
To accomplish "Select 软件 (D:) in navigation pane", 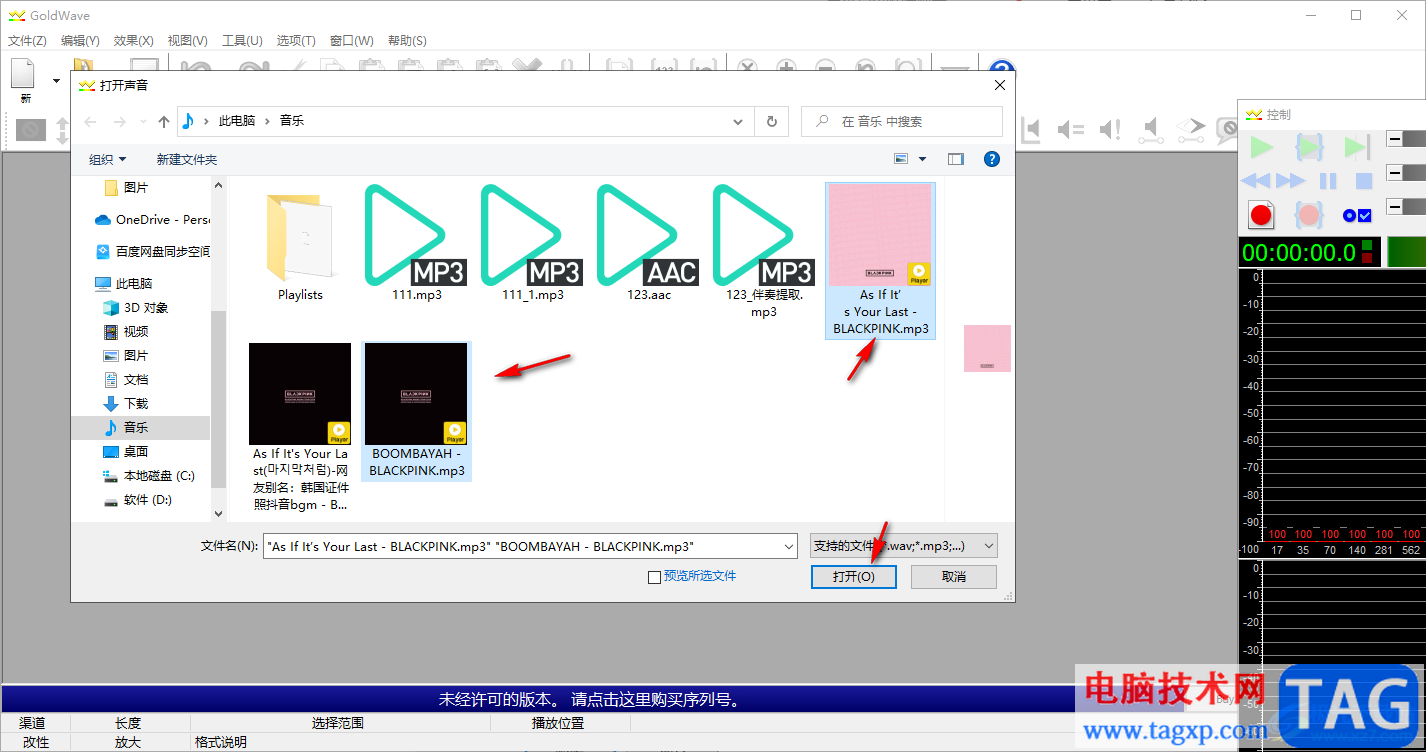I will click(x=148, y=499).
